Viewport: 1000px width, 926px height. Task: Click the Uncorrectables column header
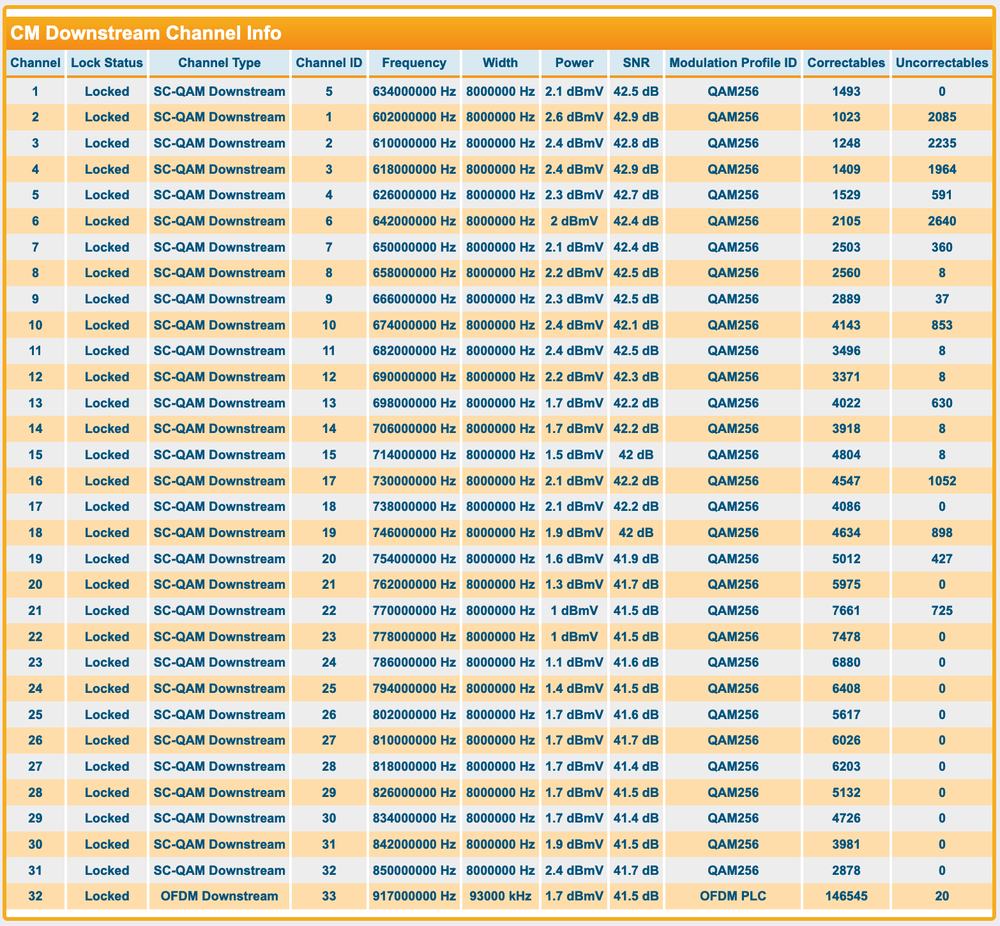click(x=942, y=62)
